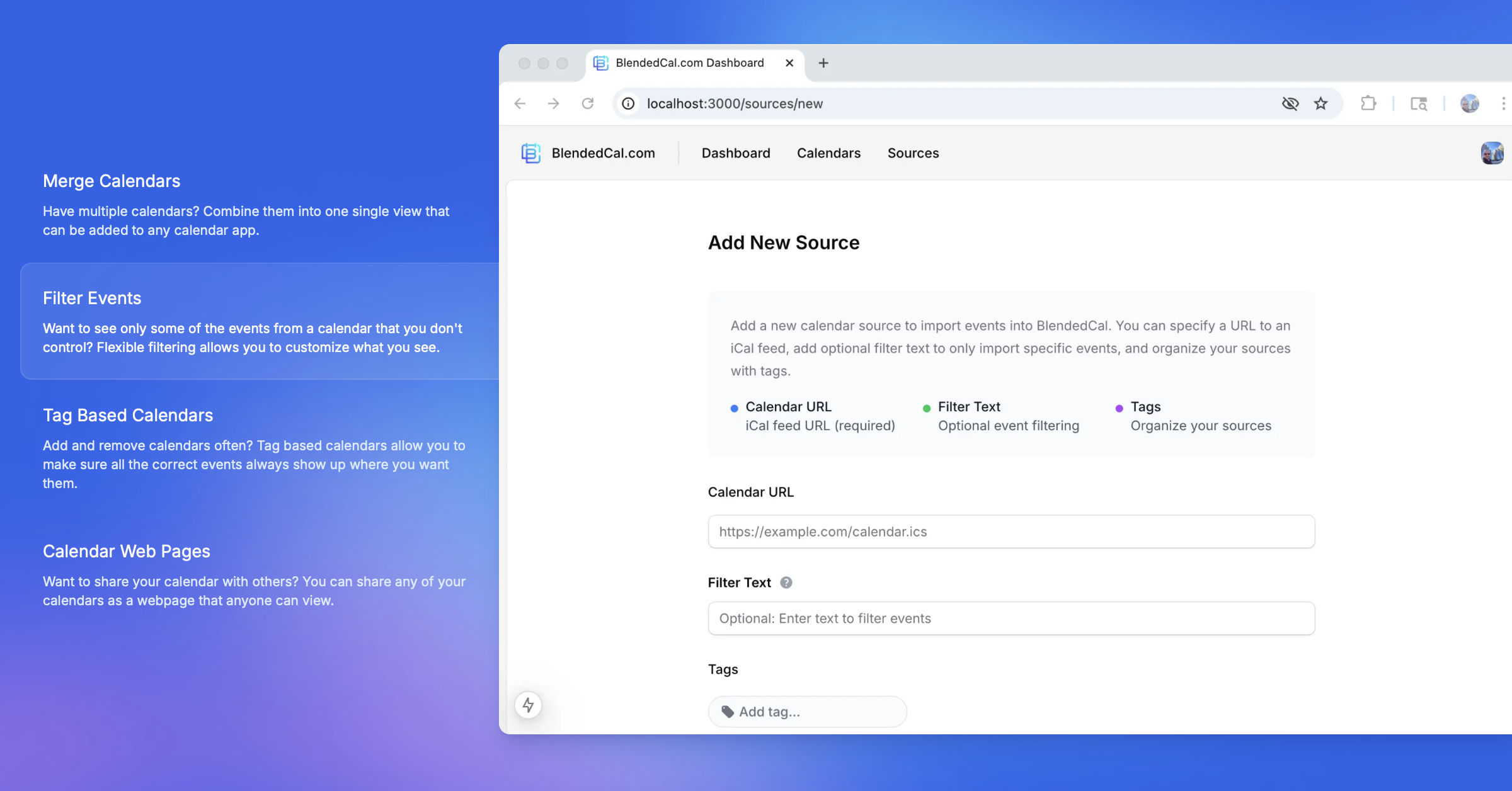Click the BlendedCal logo icon
Viewport: 1512px width, 791px height.
click(x=531, y=153)
